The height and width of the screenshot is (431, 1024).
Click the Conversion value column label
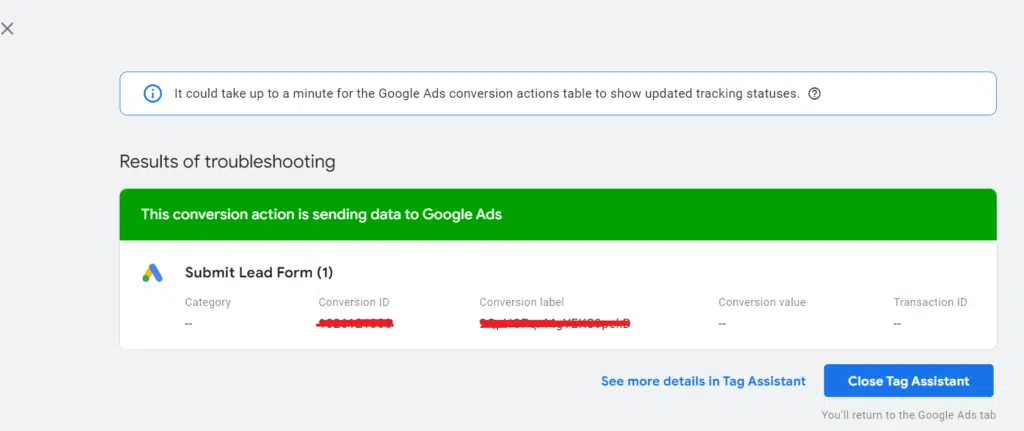tap(761, 302)
